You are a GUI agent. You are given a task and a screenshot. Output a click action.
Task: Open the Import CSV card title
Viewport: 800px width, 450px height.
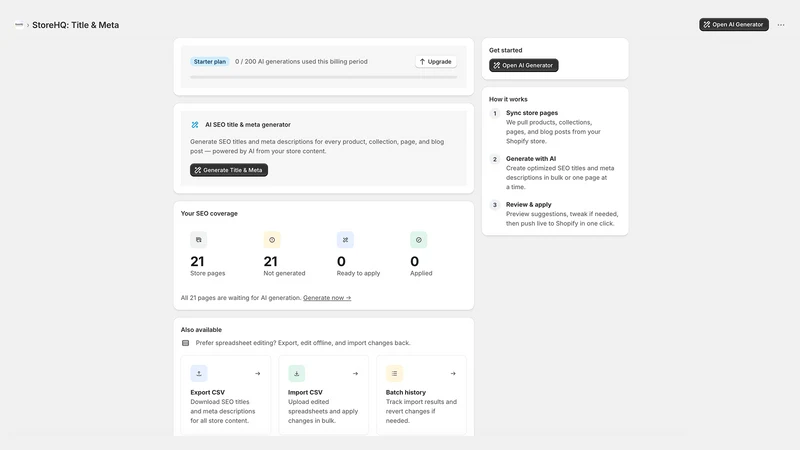pos(305,392)
